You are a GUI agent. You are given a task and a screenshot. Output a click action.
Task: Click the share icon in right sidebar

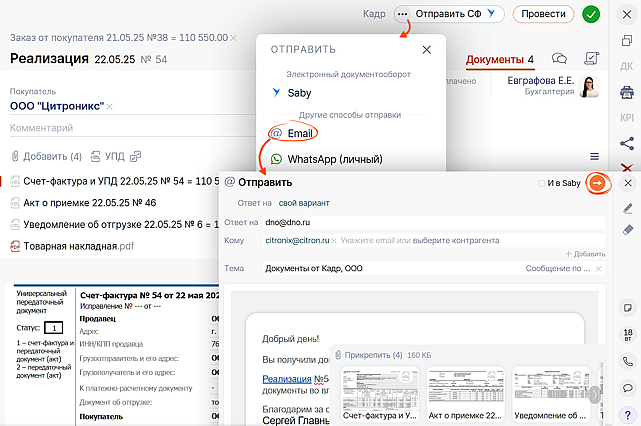627,143
